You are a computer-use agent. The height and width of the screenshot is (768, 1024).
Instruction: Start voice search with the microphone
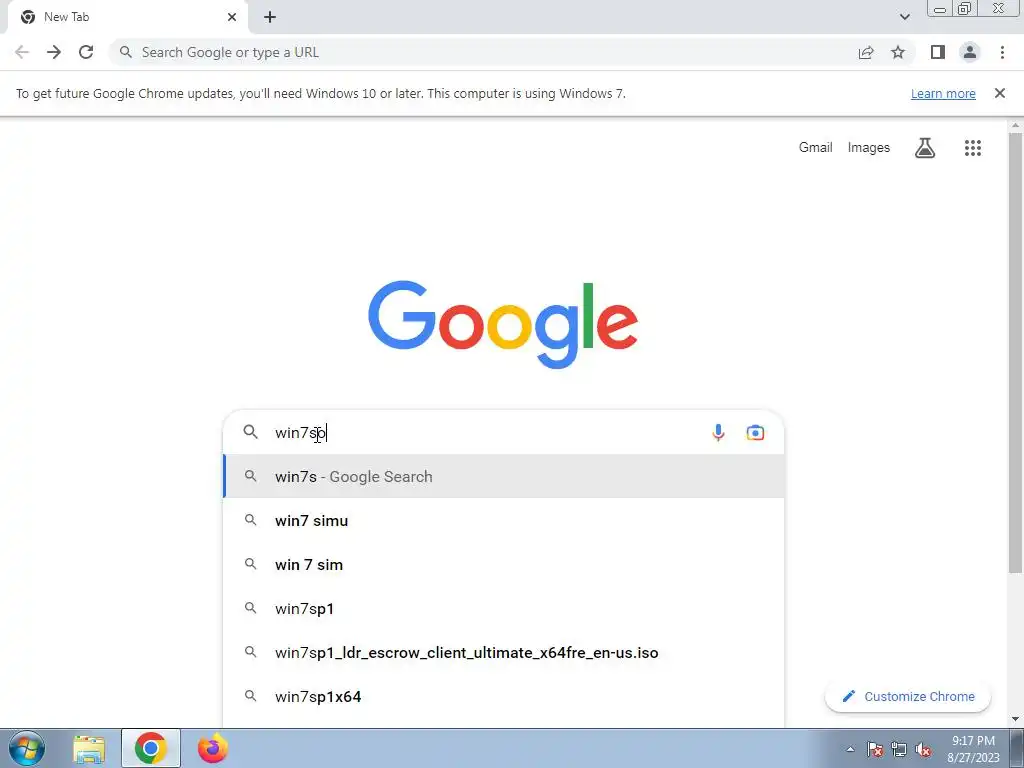[x=718, y=432]
